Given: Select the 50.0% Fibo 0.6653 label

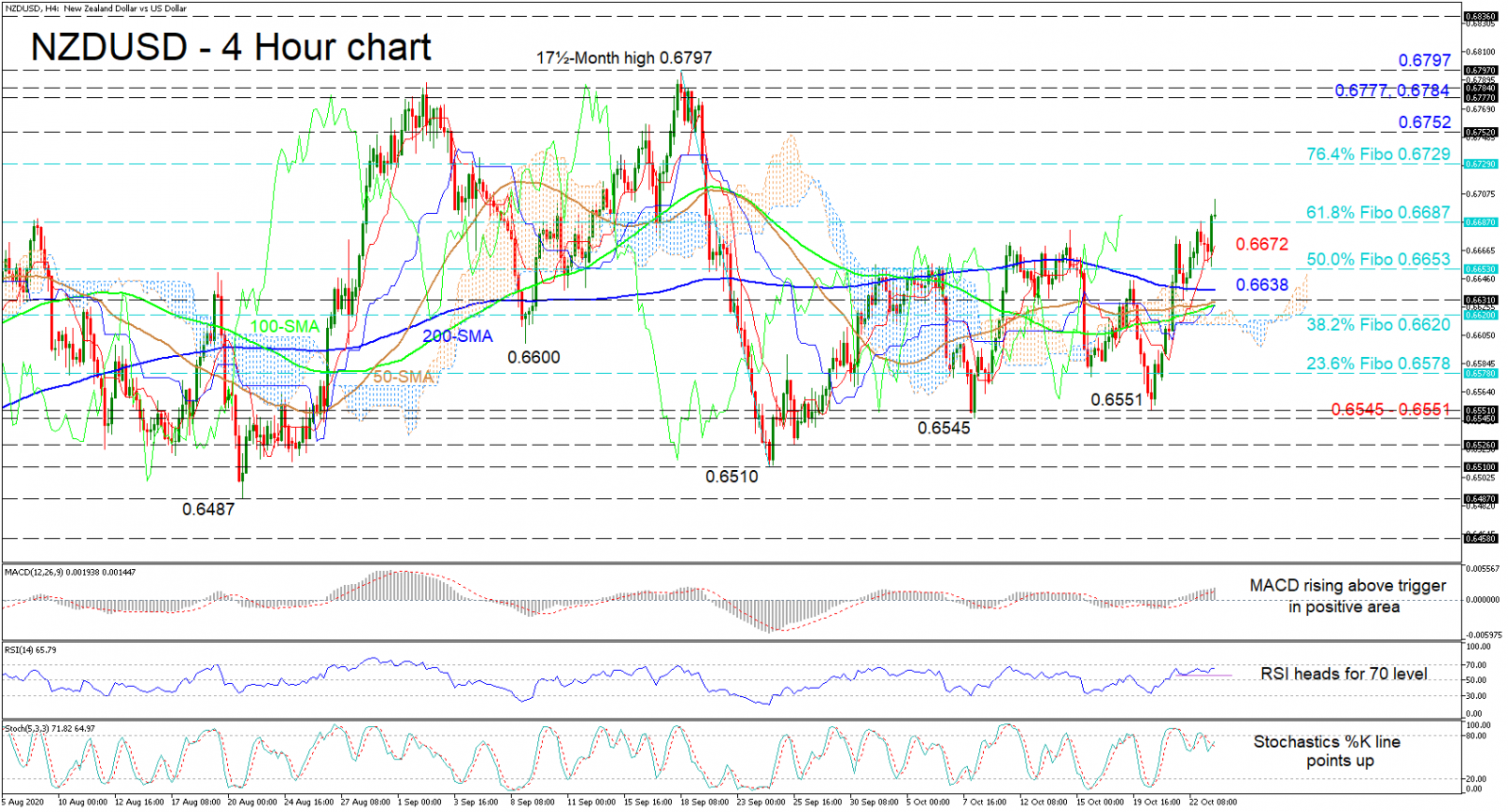Looking at the screenshot, I should coord(1378,259).
